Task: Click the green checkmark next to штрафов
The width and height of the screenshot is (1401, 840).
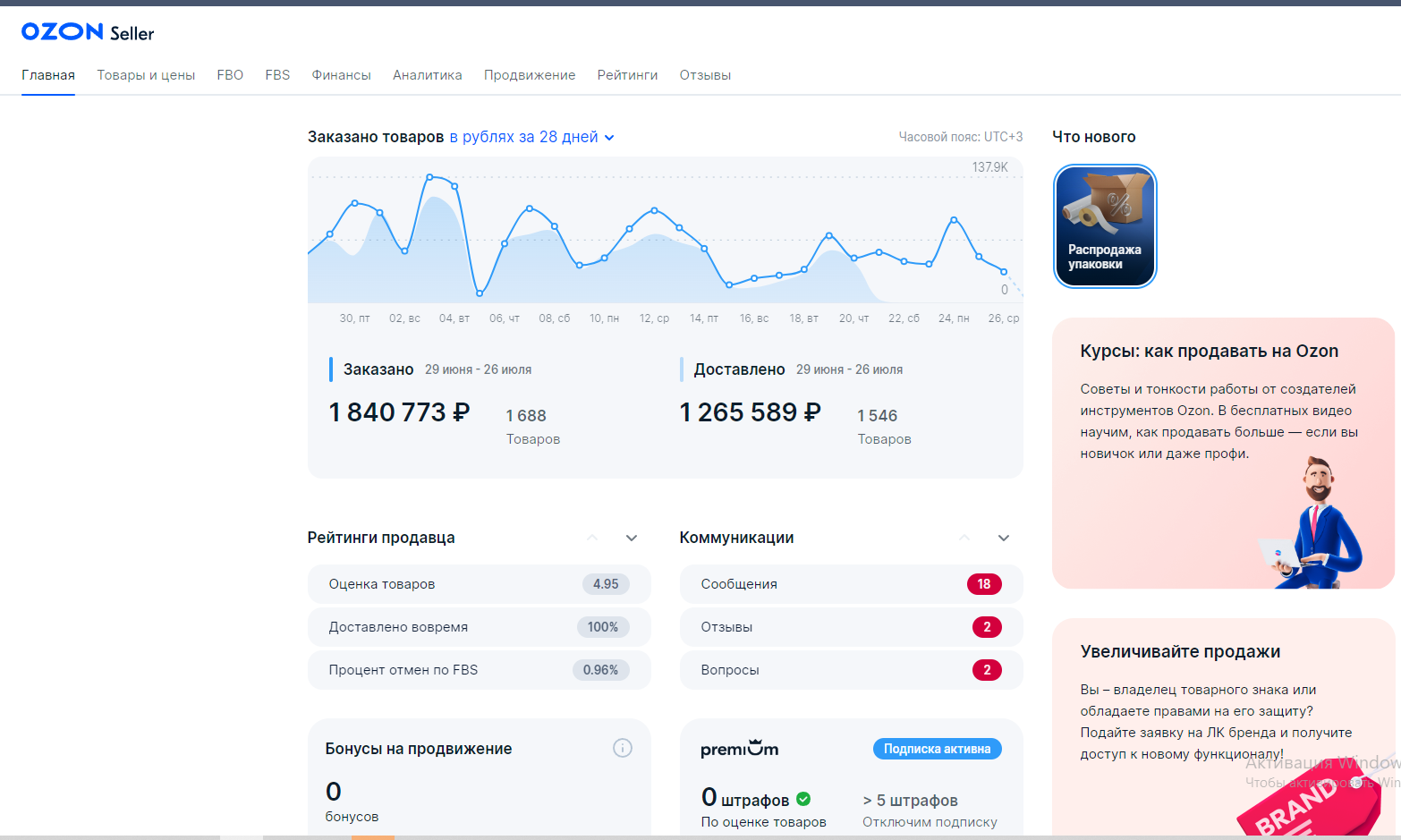Action: coord(803,799)
